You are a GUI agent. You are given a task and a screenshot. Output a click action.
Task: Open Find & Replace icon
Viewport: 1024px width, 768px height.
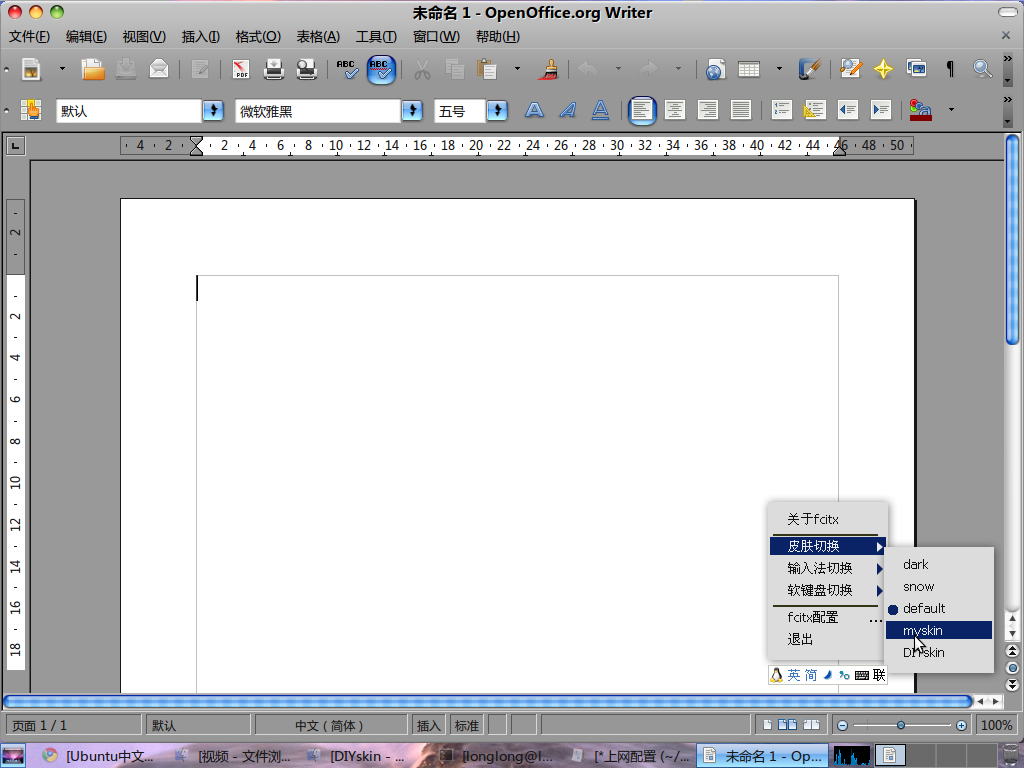pyautogui.click(x=851, y=69)
